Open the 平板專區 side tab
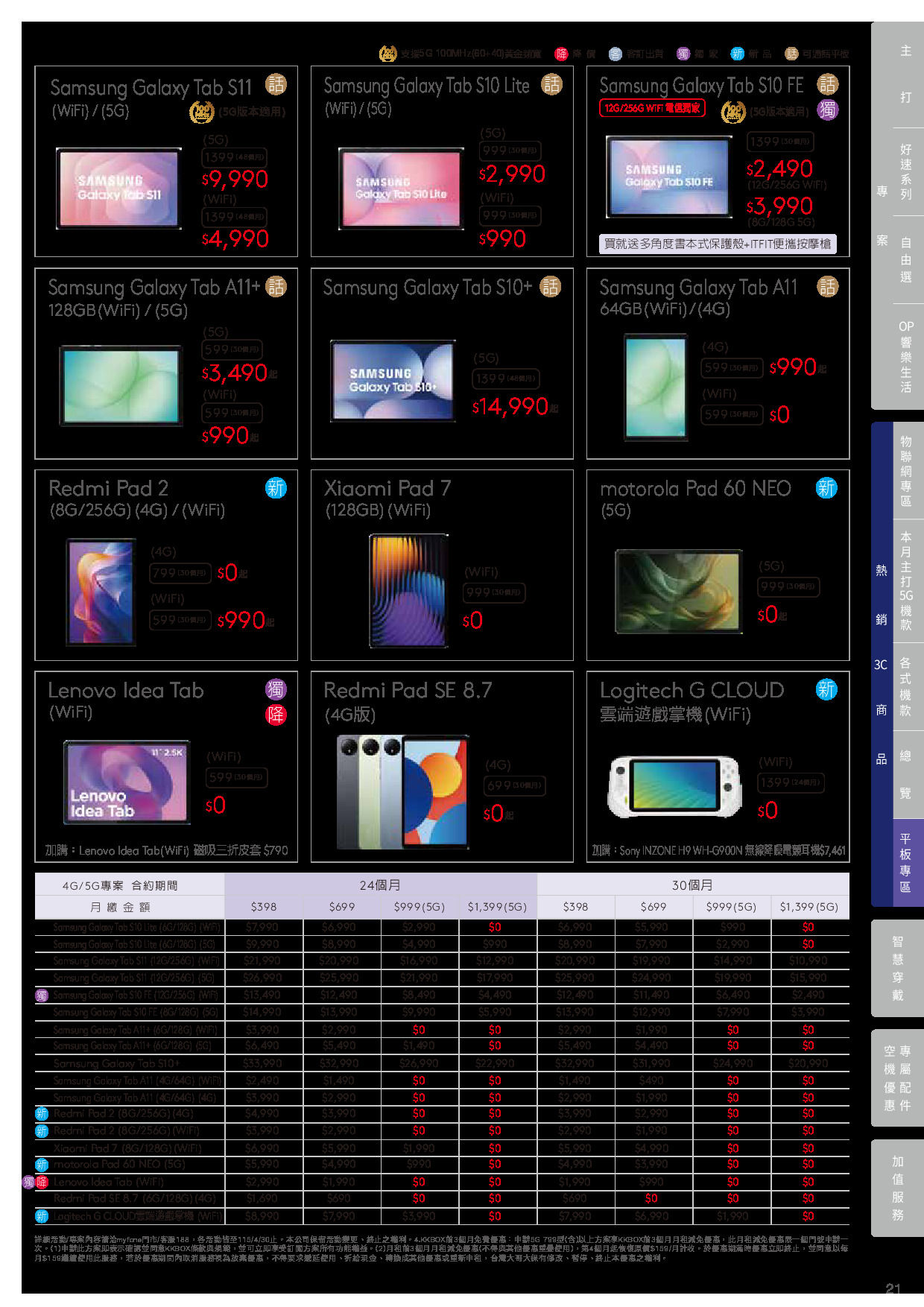The image size is (924, 1307). point(905,863)
